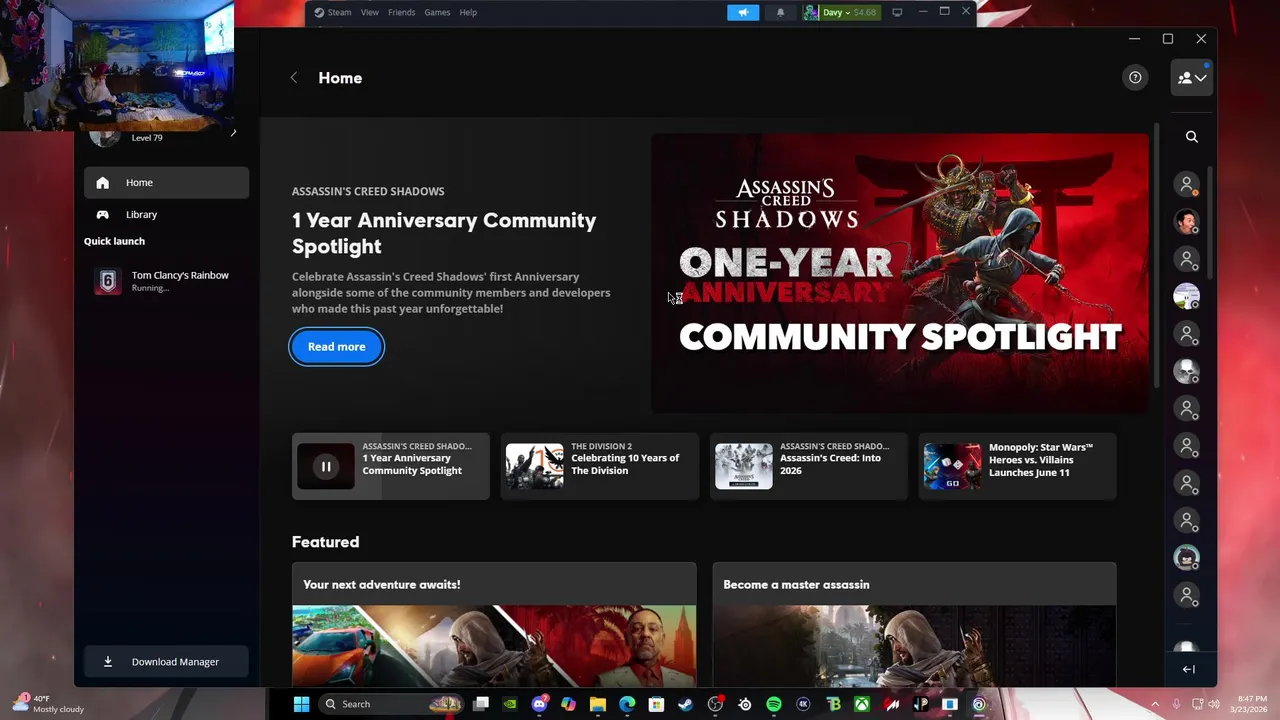Open Help menu in Steam window
The width and height of the screenshot is (1280, 720).
(x=468, y=12)
